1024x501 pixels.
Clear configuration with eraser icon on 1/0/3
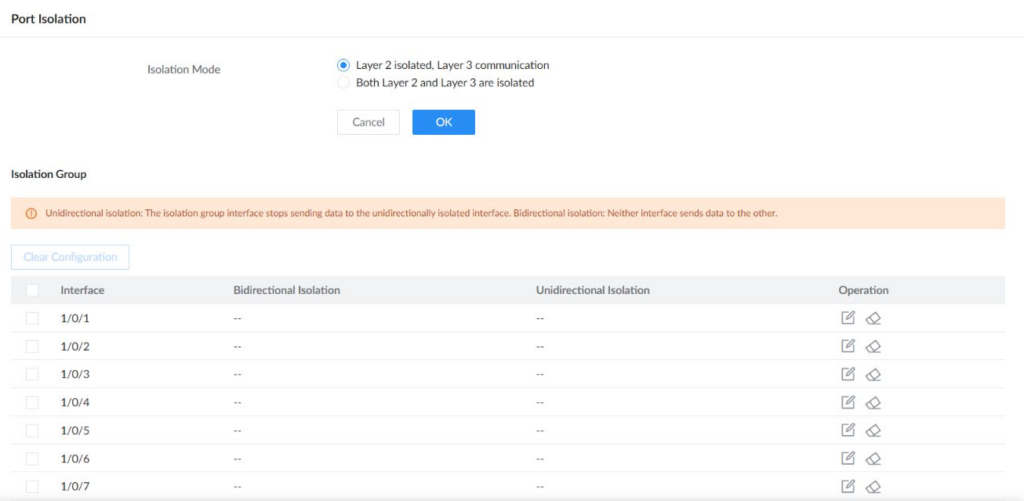873,375
